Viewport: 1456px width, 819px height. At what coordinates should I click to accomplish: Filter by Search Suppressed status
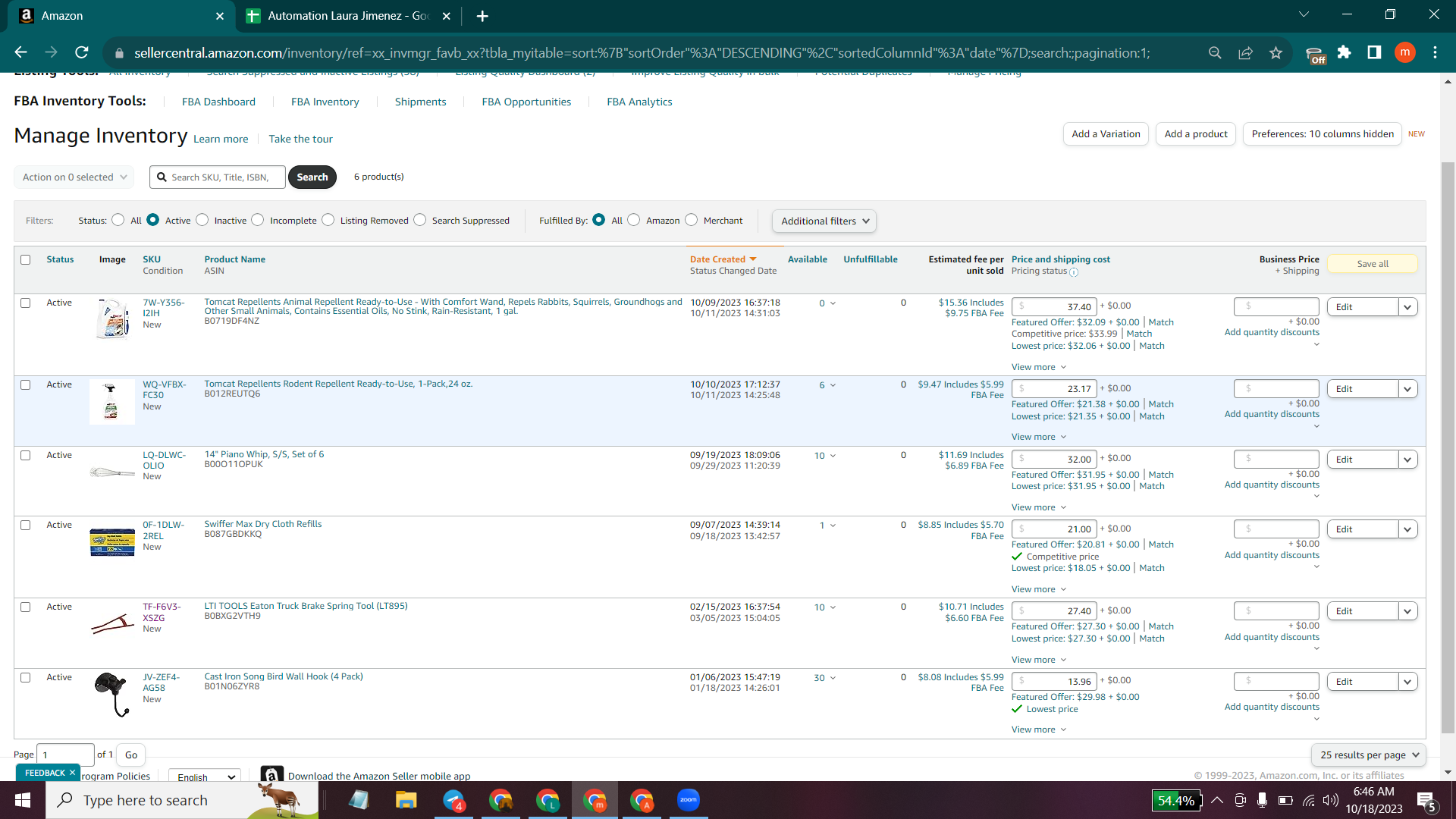(x=420, y=220)
